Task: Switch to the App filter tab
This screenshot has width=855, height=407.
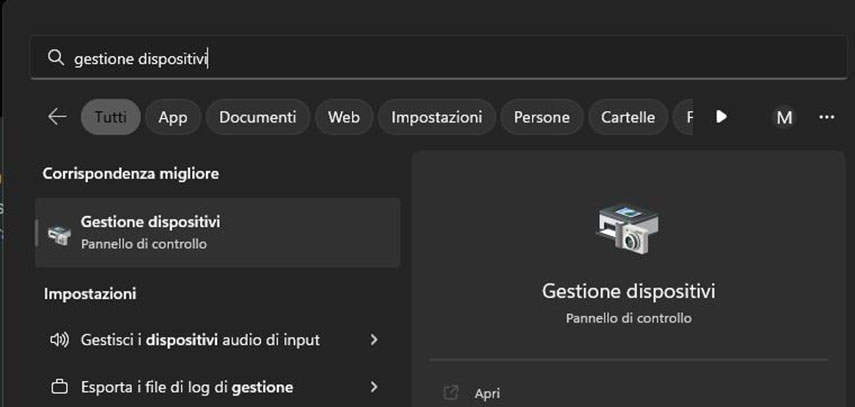Action: coord(172,117)
